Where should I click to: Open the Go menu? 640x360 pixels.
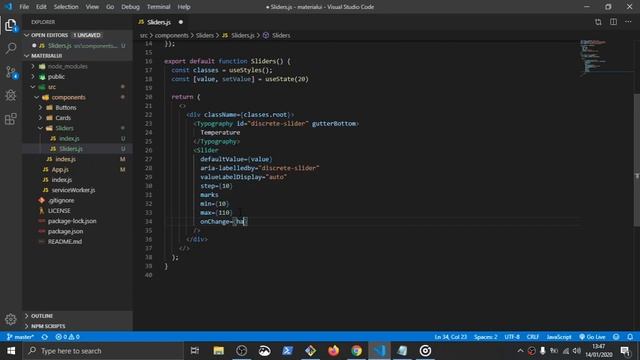110,7
